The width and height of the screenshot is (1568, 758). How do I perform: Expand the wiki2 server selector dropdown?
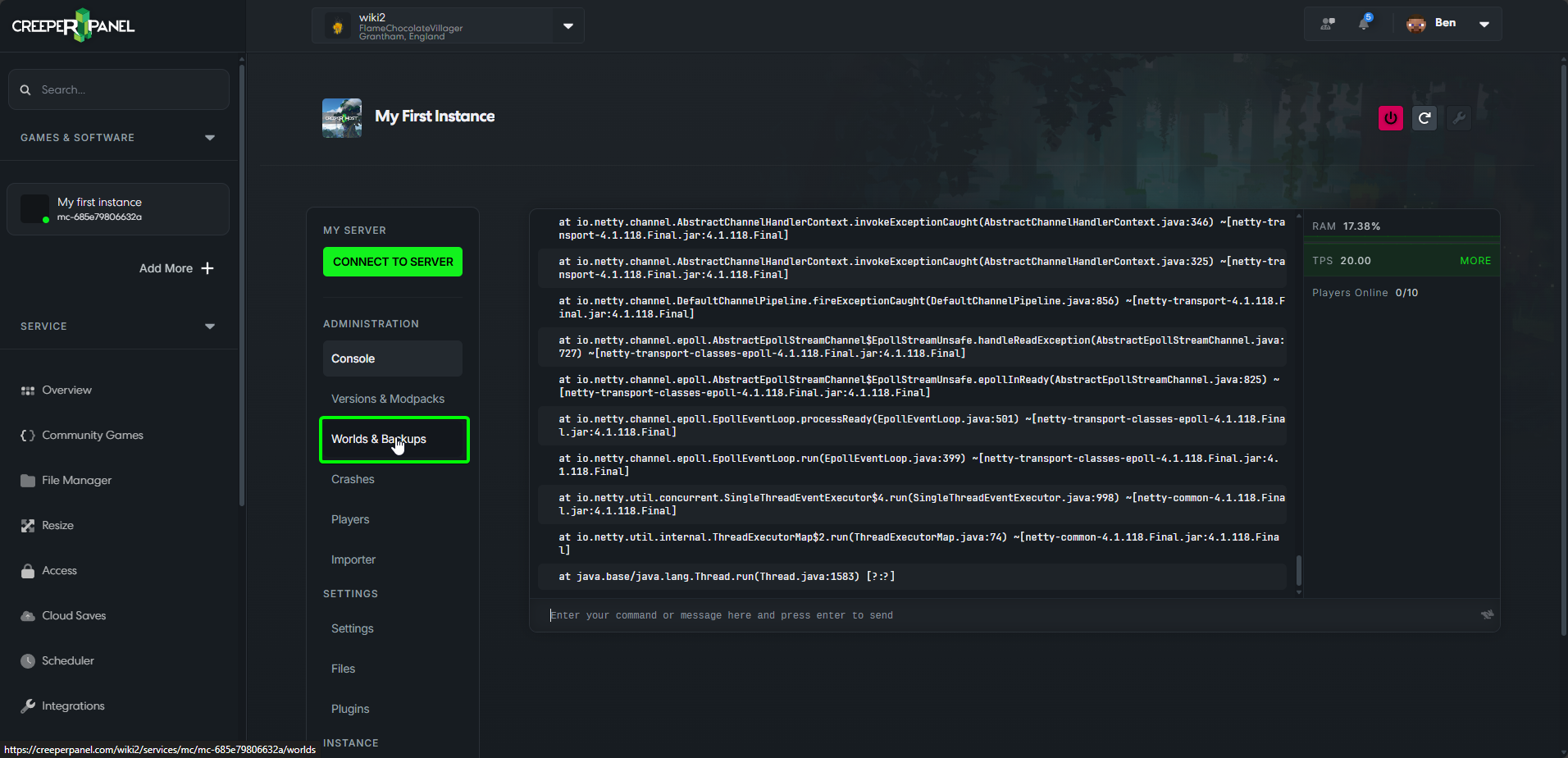tap(567, 25)
